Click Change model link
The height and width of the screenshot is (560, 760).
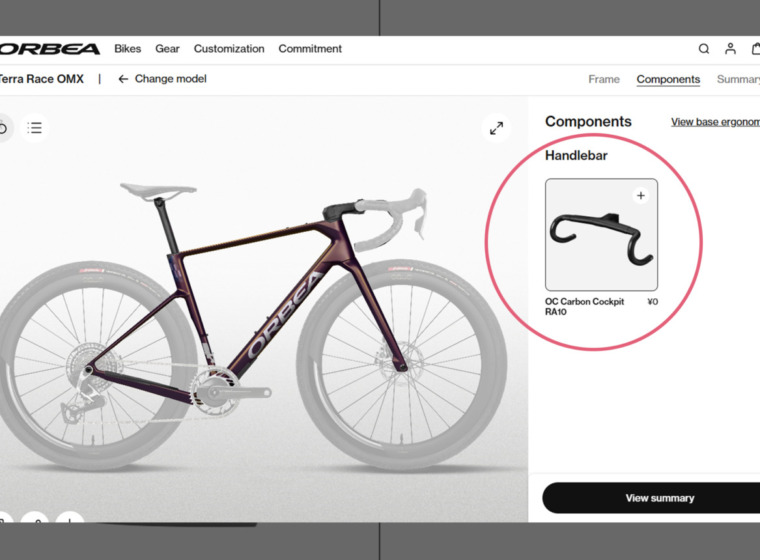(x=170, y=79)
